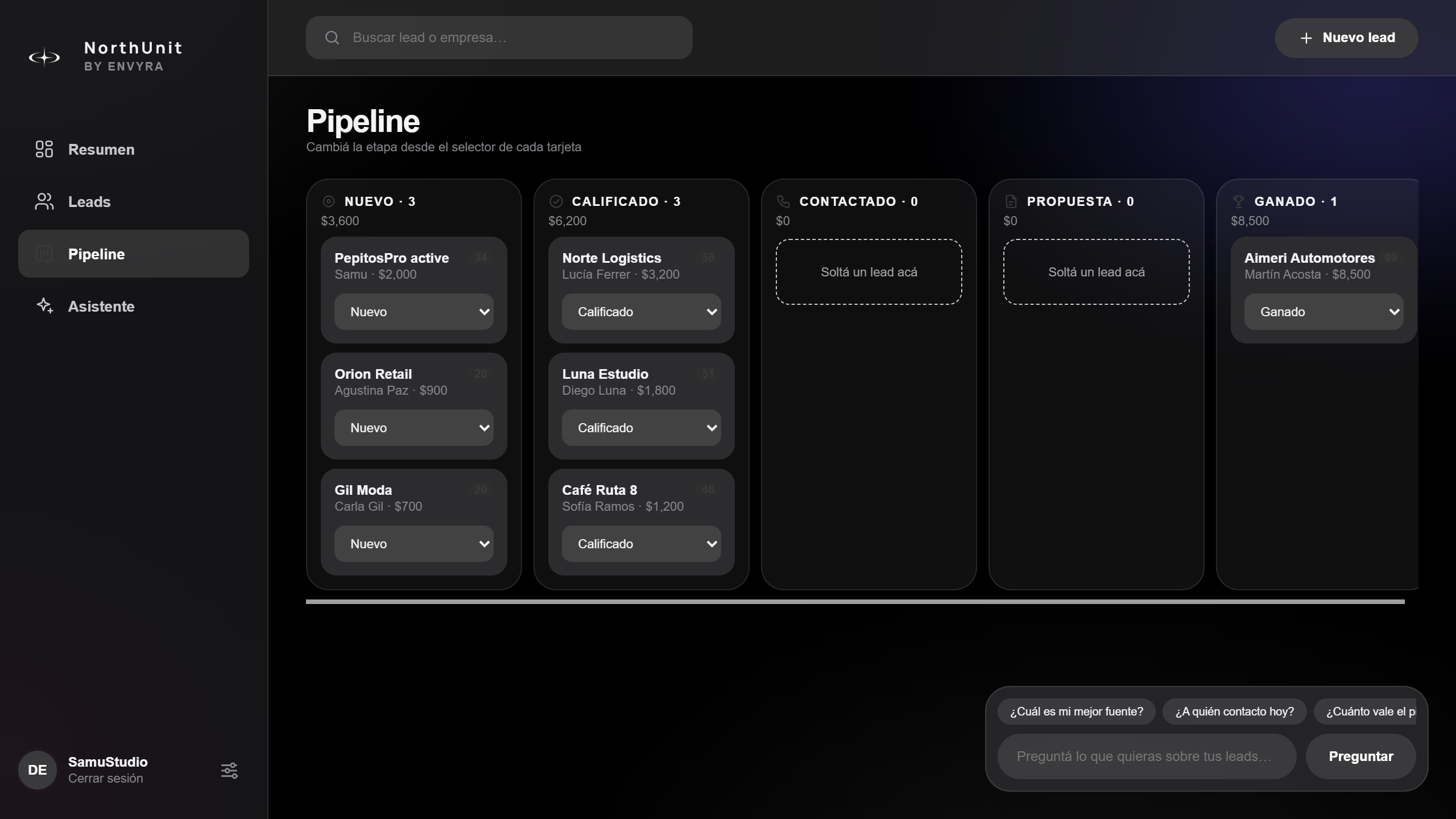Click the DE user avatar
Image resolution: width=1456 pixels, height=819 pixels.
38,770
